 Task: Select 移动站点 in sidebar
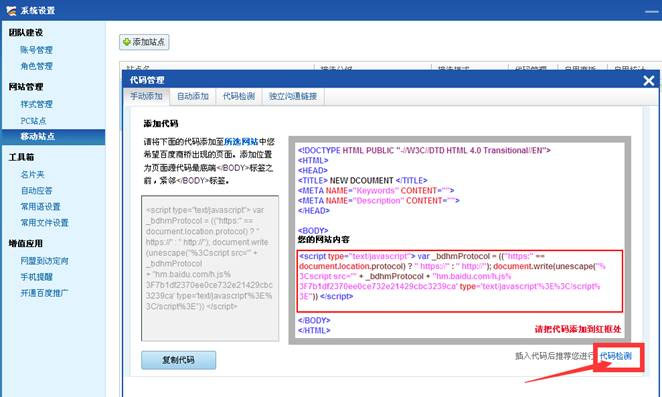(x=53, y=137)
